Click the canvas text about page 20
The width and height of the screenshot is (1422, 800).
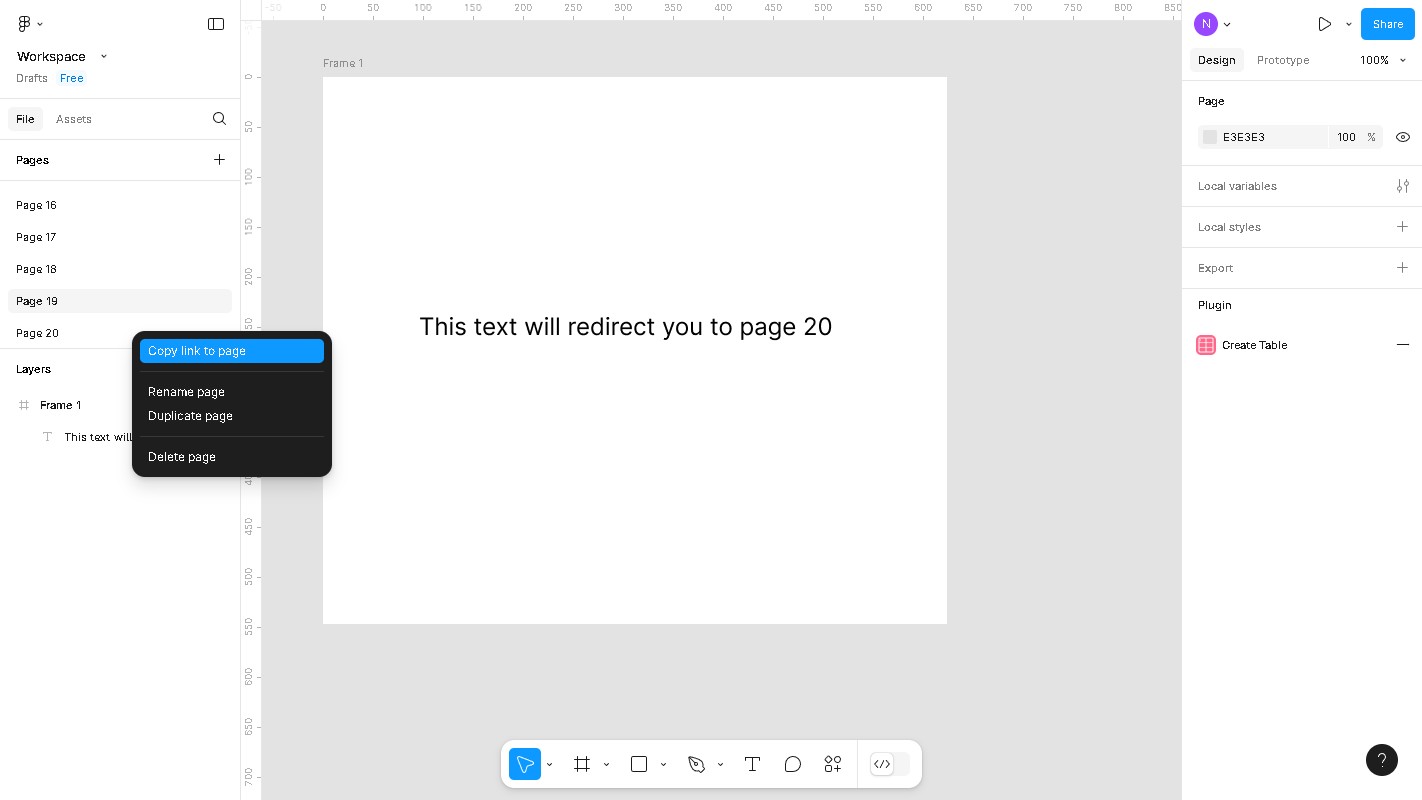626,327
